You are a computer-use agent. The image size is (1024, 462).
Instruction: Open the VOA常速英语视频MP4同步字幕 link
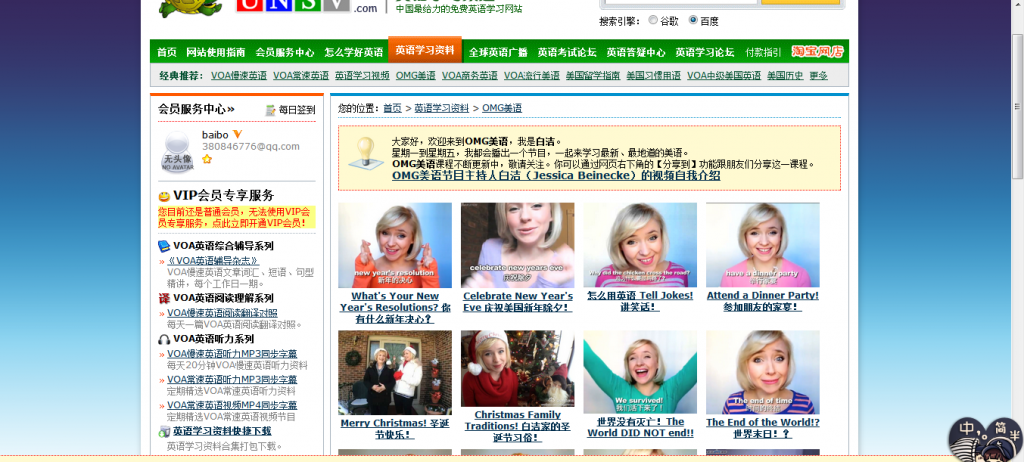tap(232, 405)
